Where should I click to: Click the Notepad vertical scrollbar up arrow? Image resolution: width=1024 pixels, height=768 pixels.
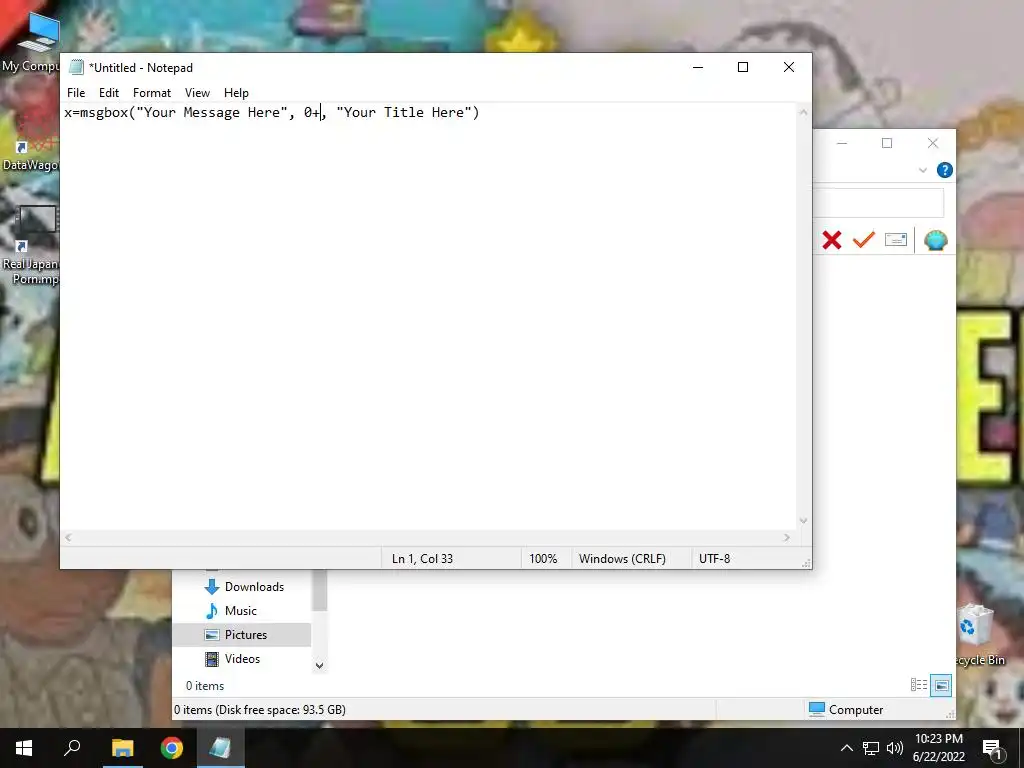[x=803, y=112]
